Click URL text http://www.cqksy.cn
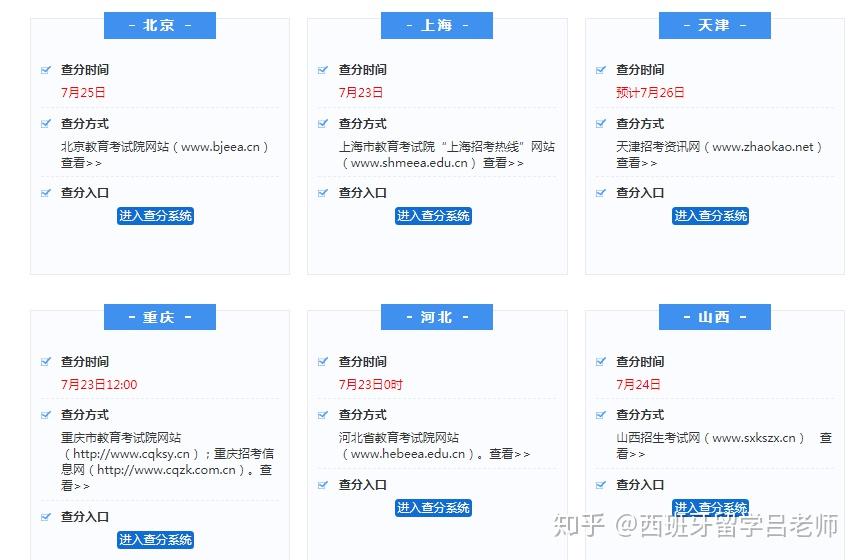Screen dimensions: 860x560 [131, 454]
